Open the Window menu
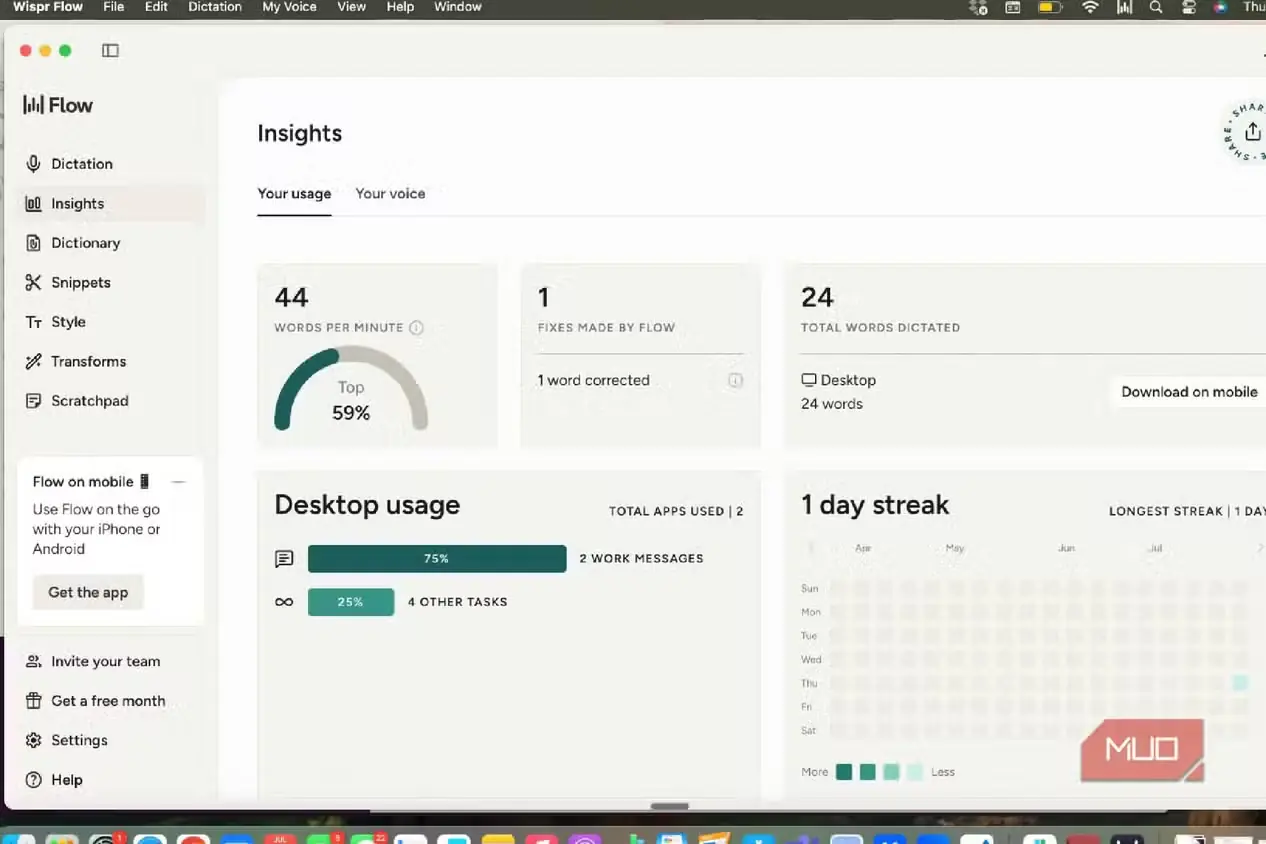 (458, 7)
